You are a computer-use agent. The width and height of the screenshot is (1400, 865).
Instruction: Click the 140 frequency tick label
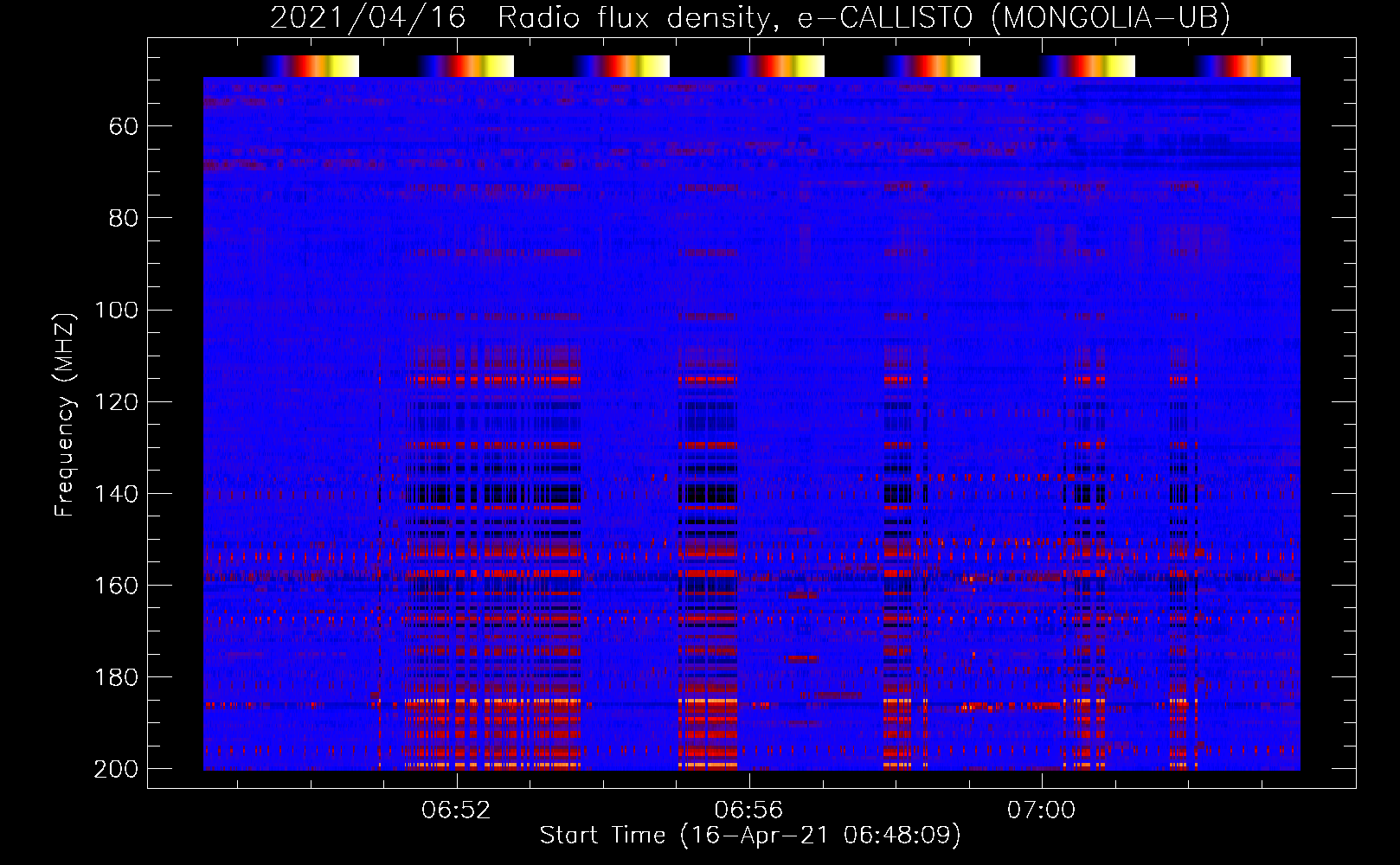[116, 494]
